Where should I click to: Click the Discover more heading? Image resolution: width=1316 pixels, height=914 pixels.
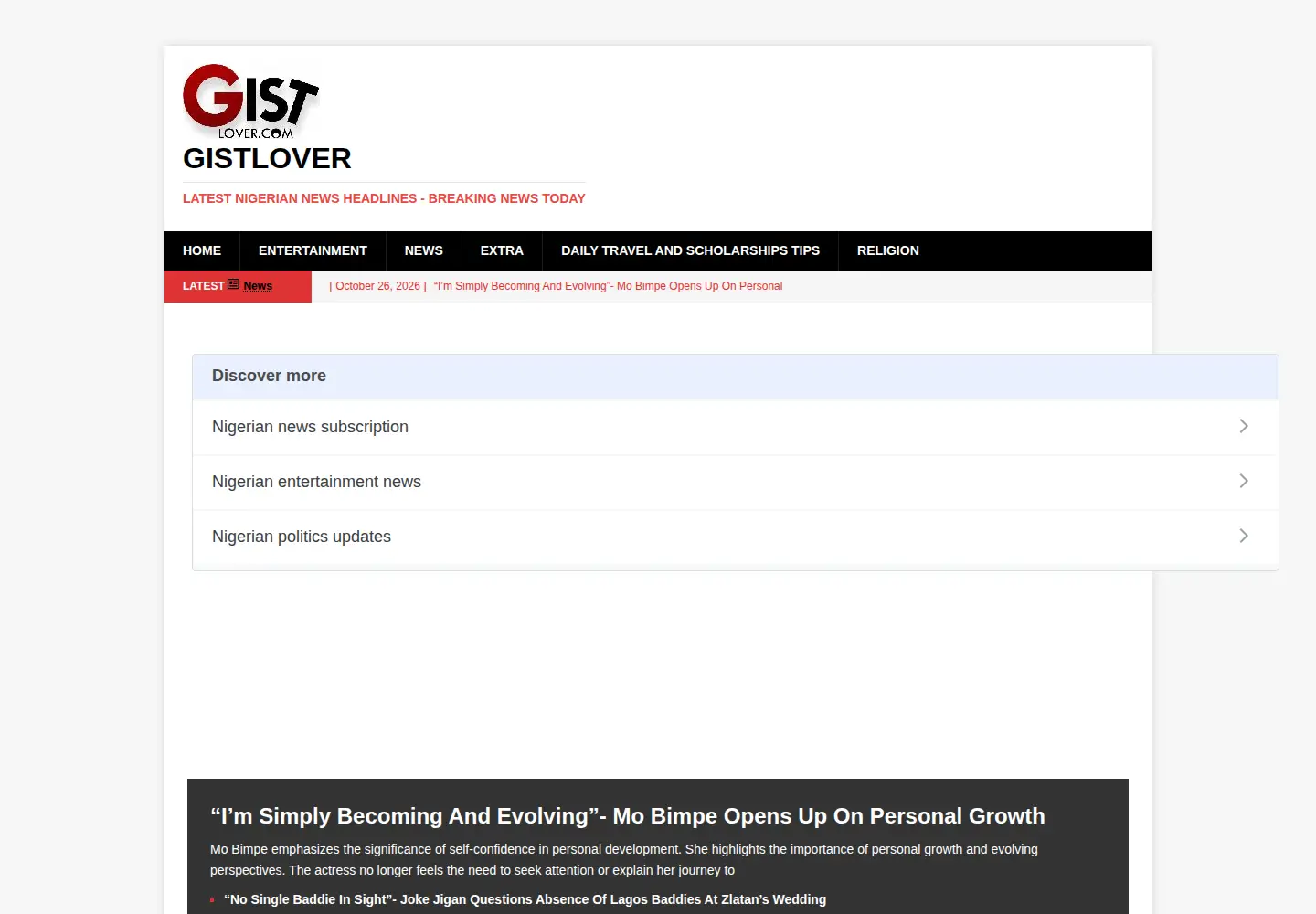269,376
